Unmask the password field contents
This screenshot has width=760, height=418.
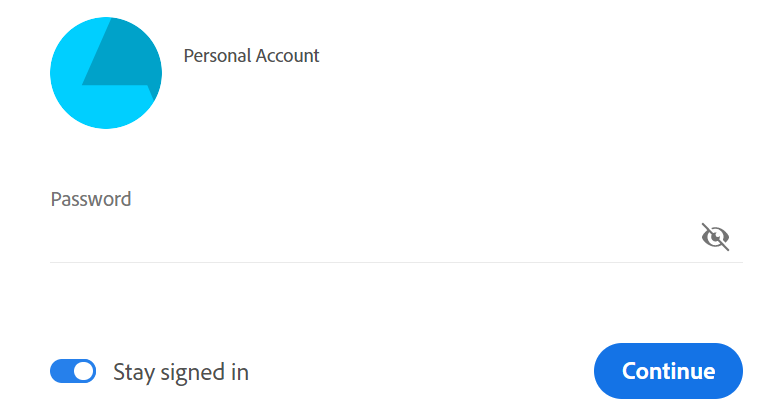pyautogui.click(x=715, y=237)
